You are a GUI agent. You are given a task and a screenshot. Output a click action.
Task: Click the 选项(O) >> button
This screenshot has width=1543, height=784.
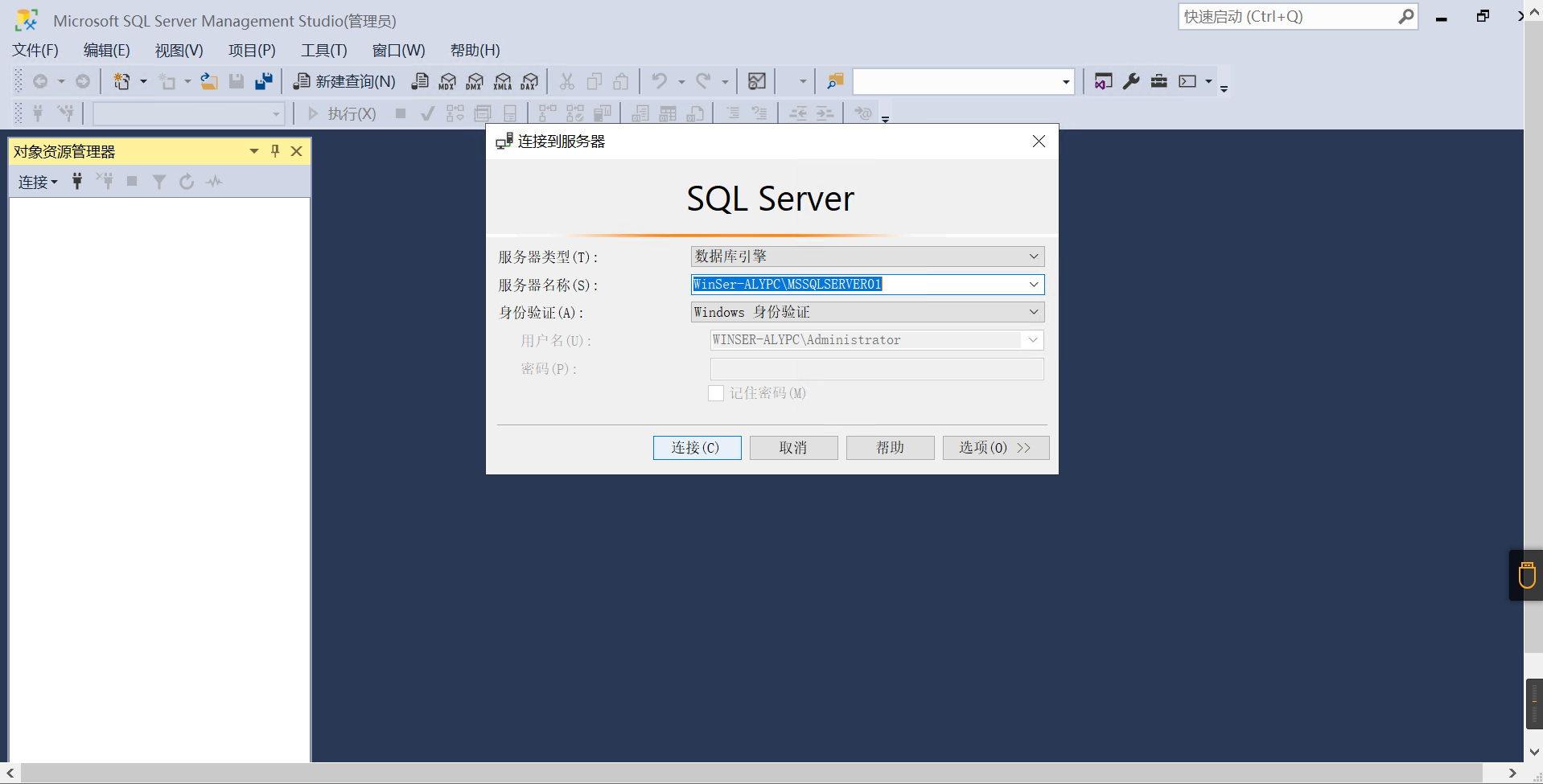coord(996,448)
